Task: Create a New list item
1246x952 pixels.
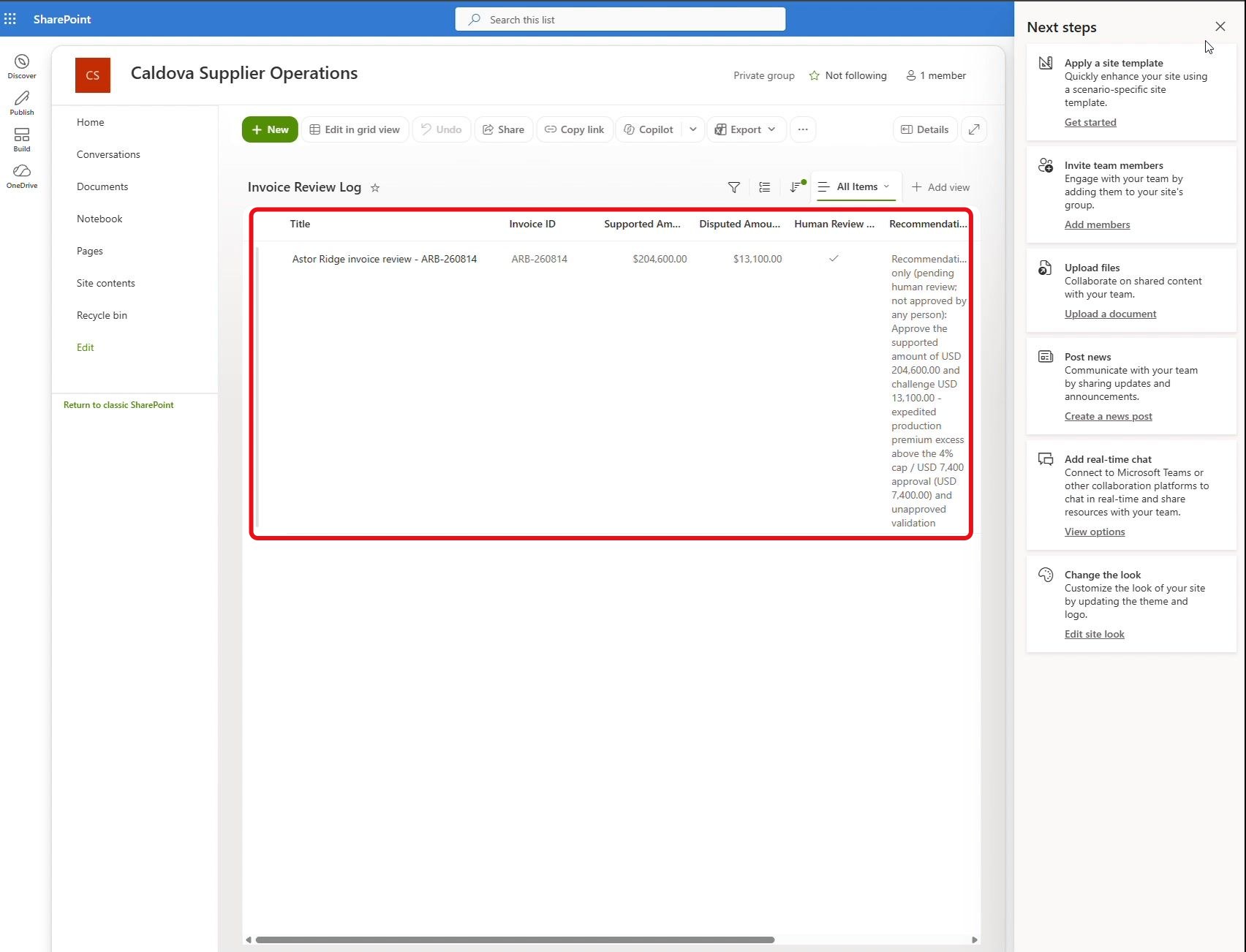Action: (x=270, y=129)
